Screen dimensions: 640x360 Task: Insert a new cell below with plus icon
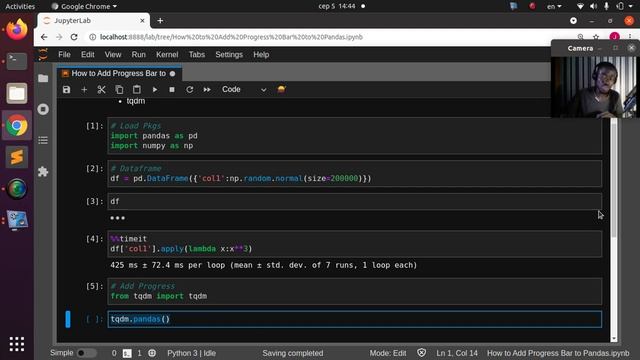(84, 89)
